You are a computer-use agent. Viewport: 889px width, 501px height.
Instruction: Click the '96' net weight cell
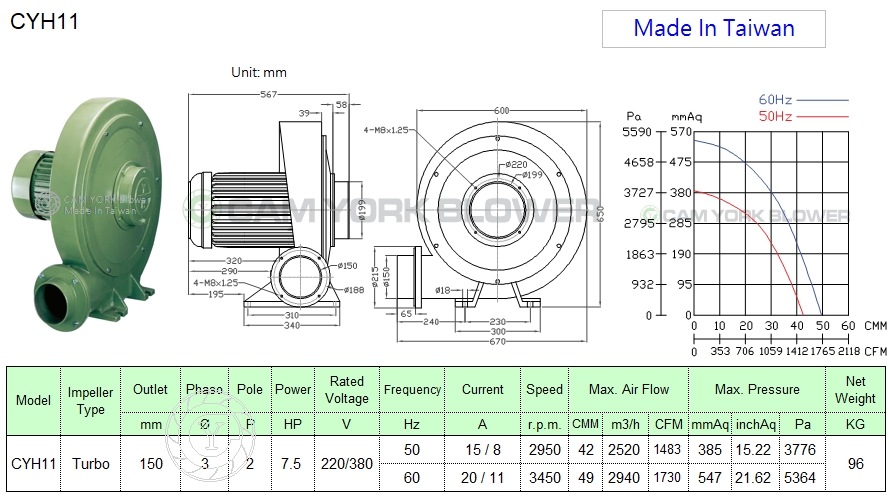pyautogui.click(x=856, y=464)
